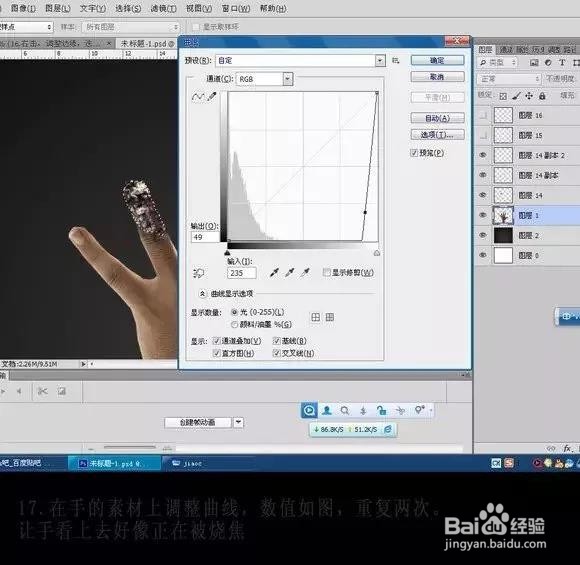
Task: Click the transition frame icon in timeline panel
Action: click(x=61, y=391)
